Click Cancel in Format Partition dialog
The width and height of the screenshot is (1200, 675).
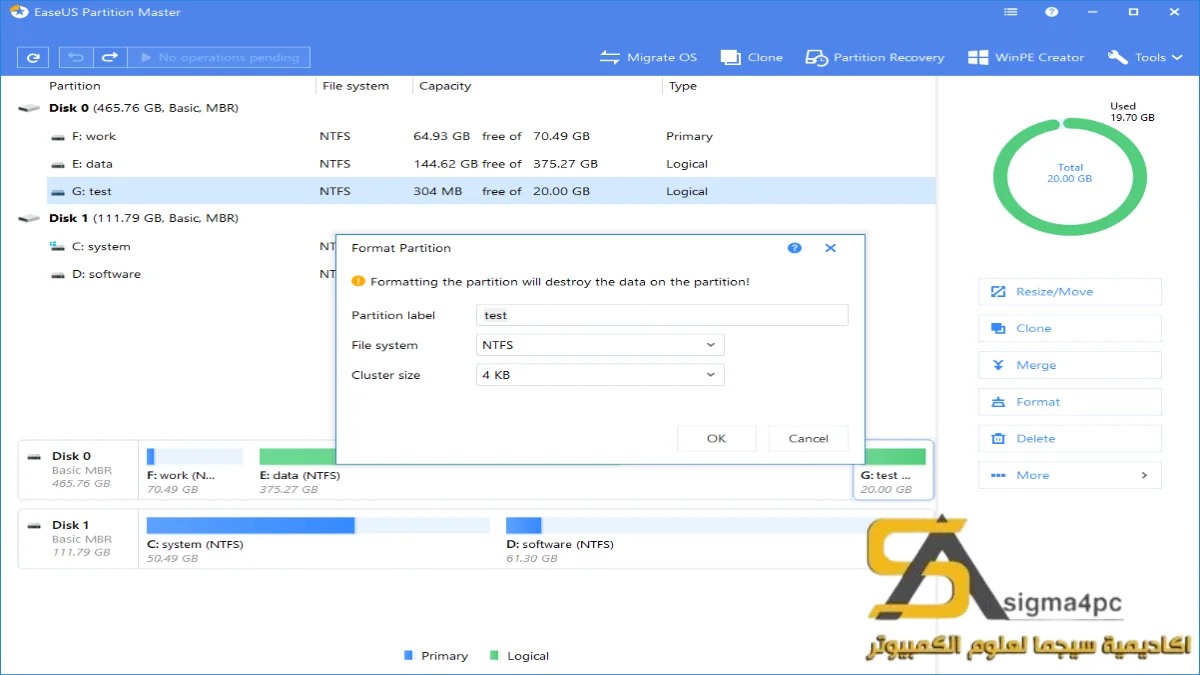(808, 438)
